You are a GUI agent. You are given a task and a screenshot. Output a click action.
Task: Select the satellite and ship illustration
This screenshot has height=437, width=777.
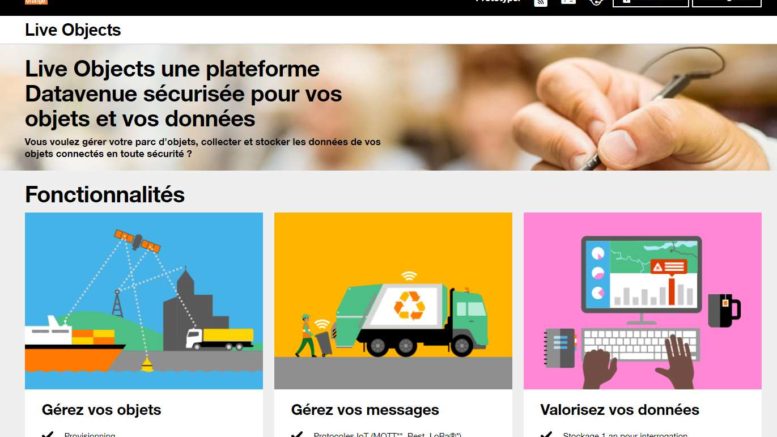[144, 301]
